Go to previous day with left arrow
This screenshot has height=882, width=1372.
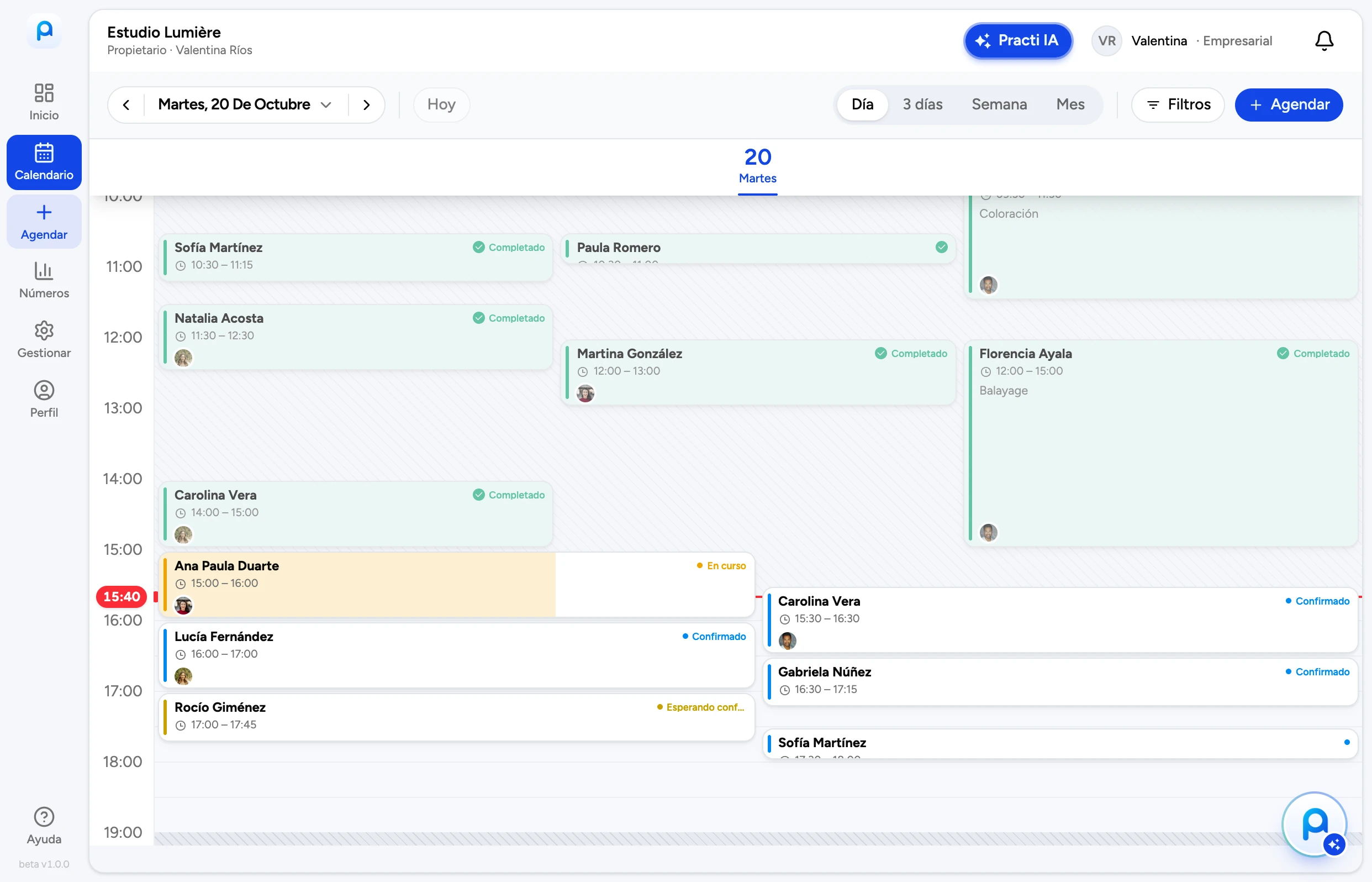126,105
